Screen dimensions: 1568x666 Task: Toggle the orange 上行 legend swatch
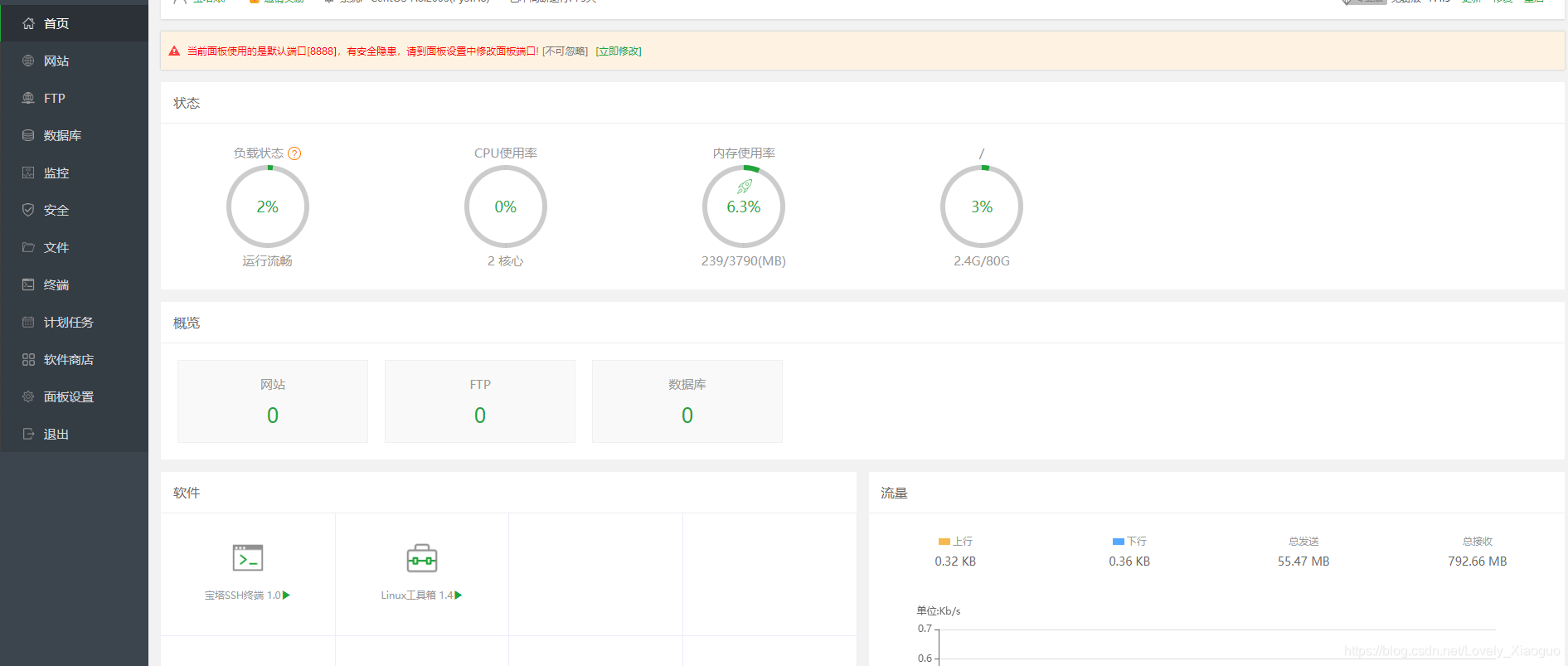944,542
